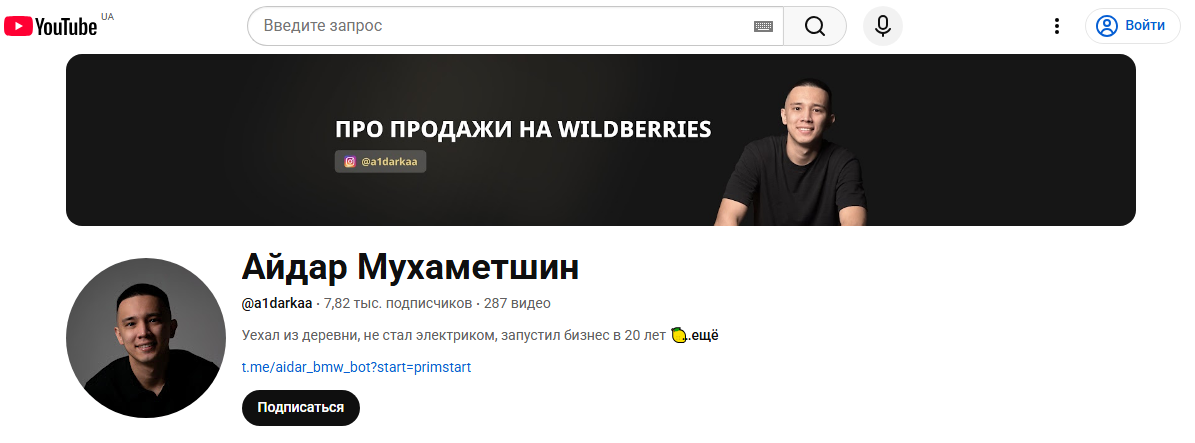Screen dimensions: 1195x443
Task: Click the virtual keyboard icon in search
Action: pos(763,26)
